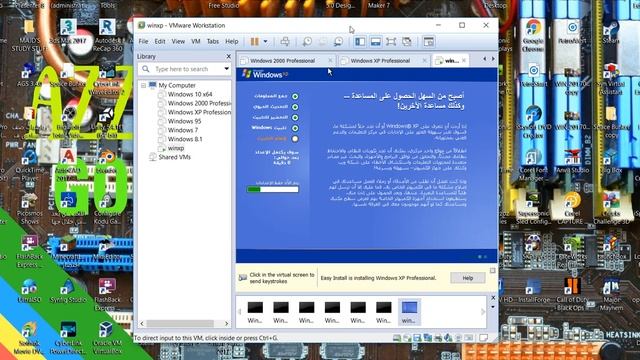
Task: Select Shared VMs in library
Action: click(x=174, y=157)
